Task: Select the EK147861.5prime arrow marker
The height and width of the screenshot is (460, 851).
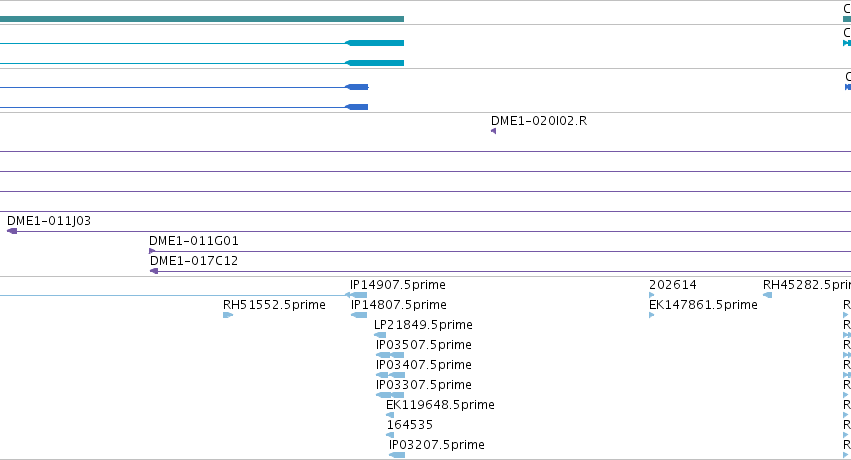Action: click(652, 315)
